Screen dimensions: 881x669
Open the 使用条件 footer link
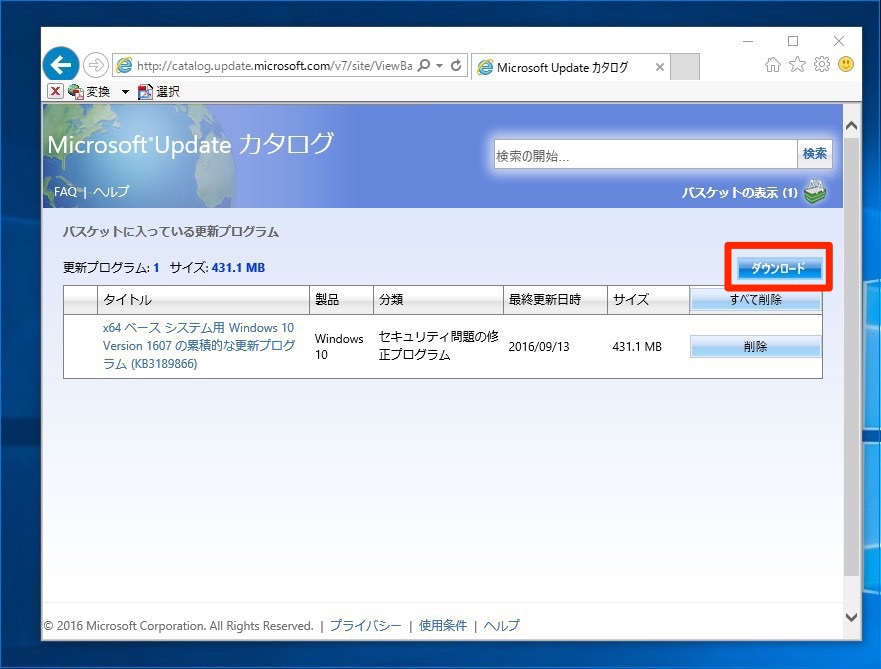point(443,625)
